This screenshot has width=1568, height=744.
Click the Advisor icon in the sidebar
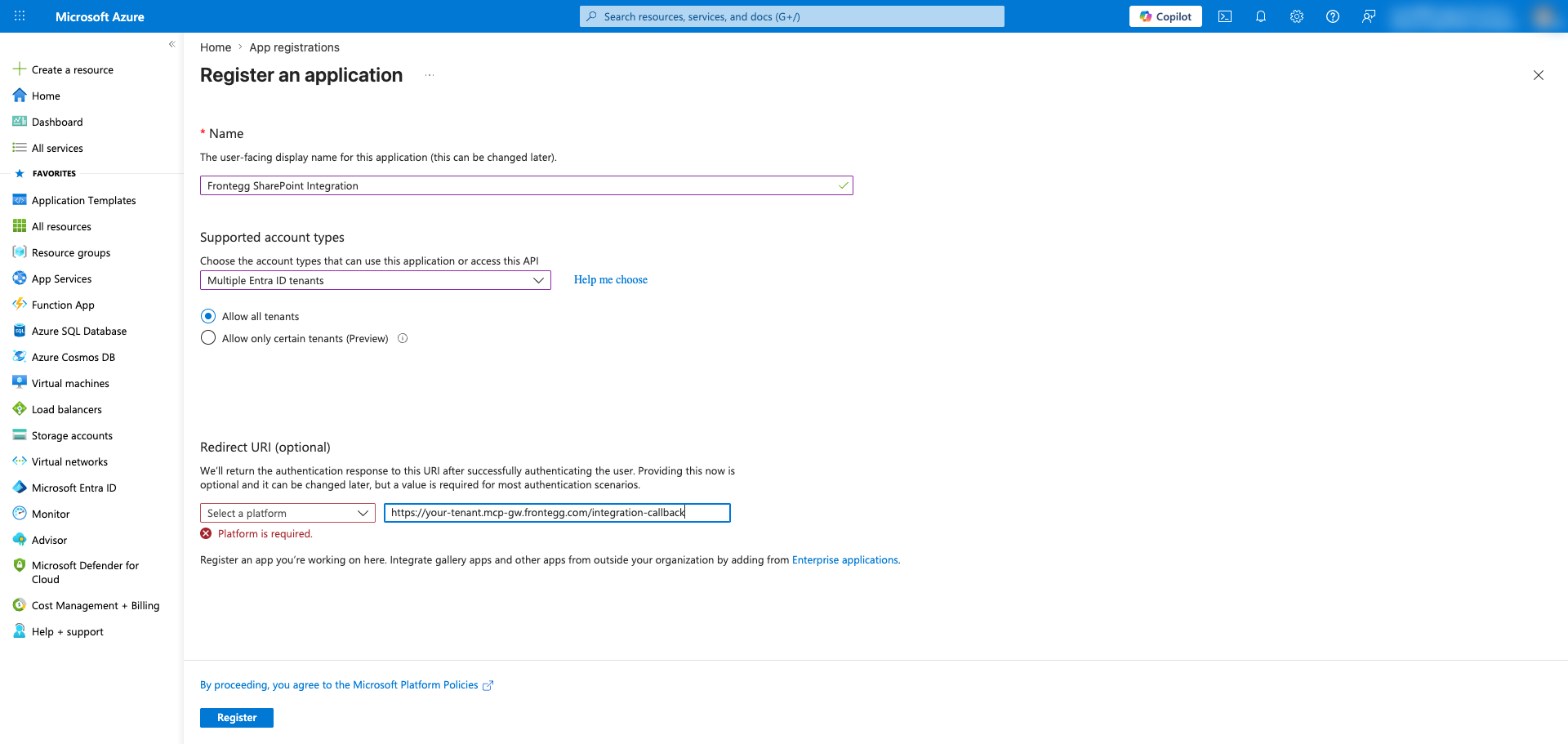click(x=20, y=540)
